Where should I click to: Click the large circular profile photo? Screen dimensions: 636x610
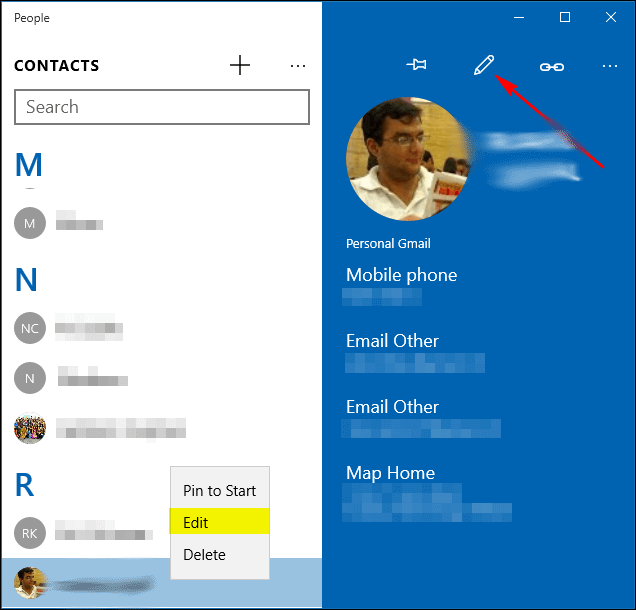(x=408, y=159)
